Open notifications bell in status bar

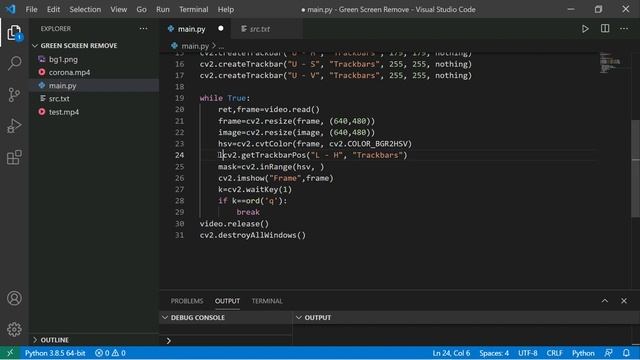click(626, 353)
